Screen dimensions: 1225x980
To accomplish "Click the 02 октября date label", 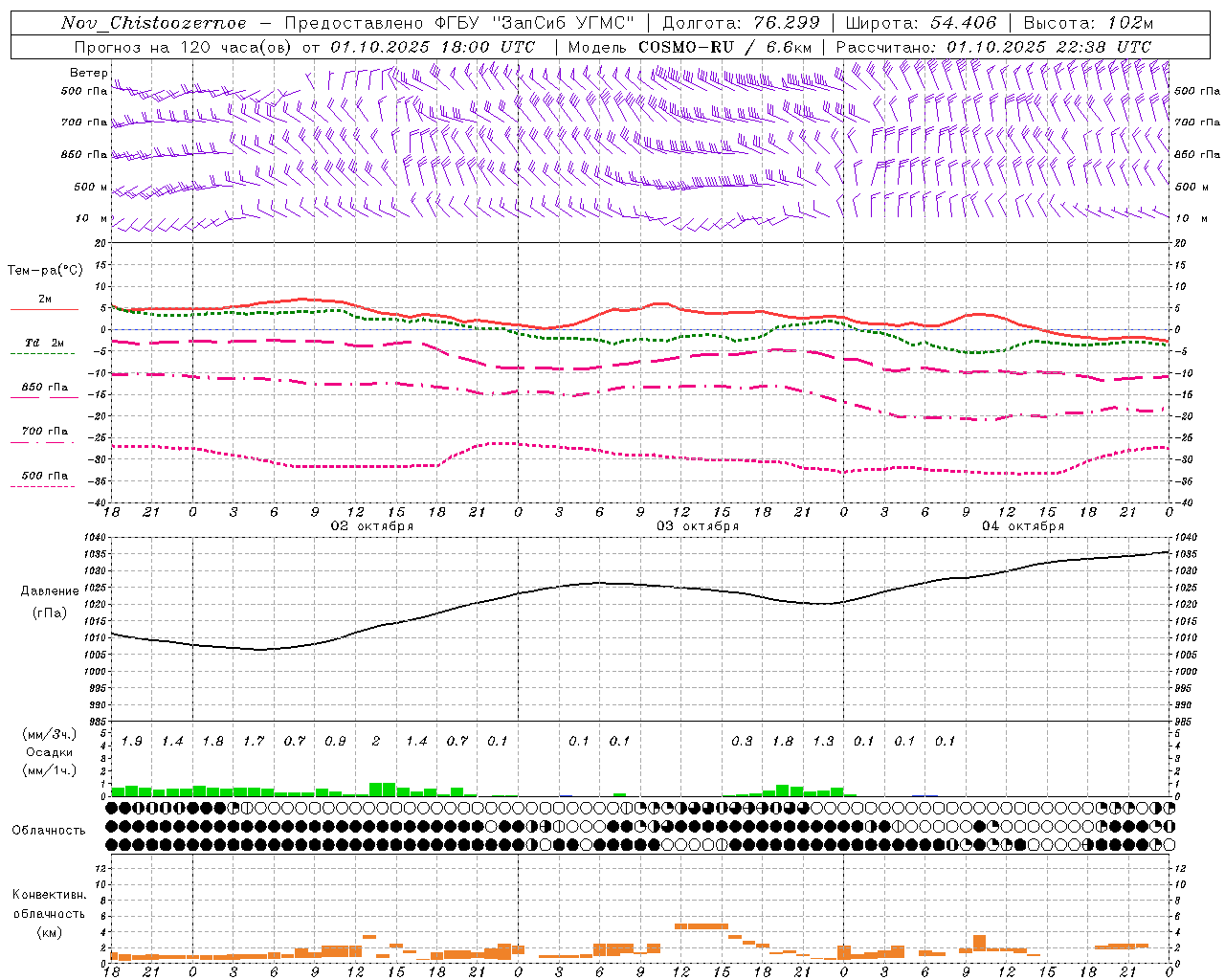I will click(372, 526).
